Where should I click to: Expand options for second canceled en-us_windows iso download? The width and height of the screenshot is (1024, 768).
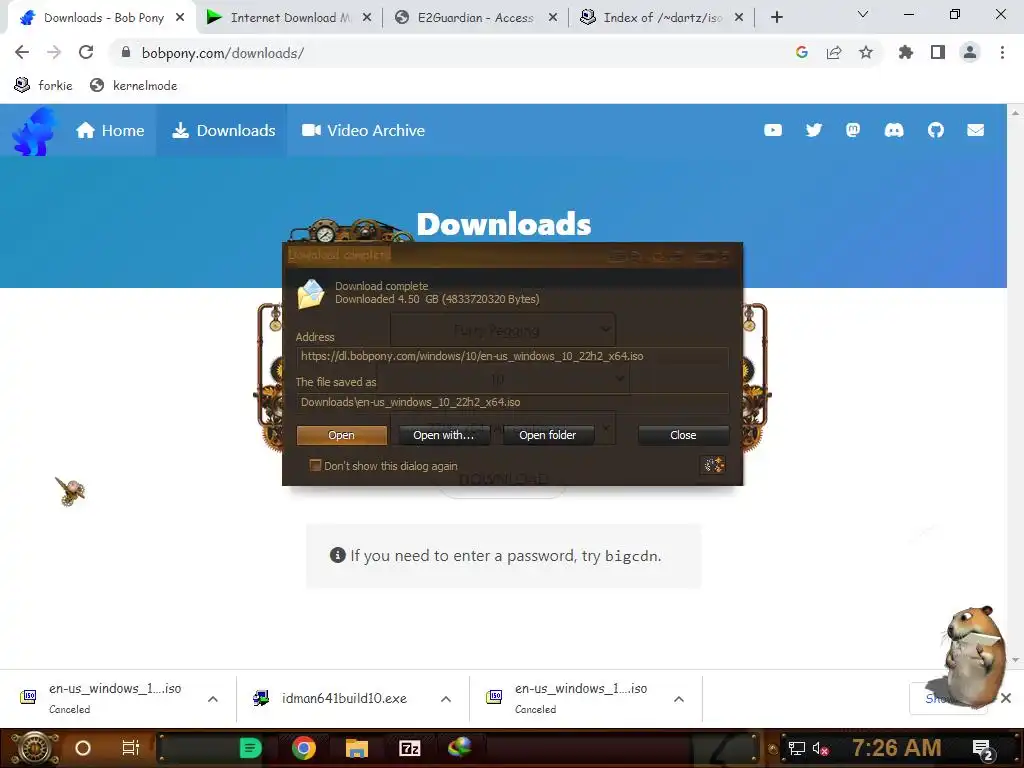679,699
